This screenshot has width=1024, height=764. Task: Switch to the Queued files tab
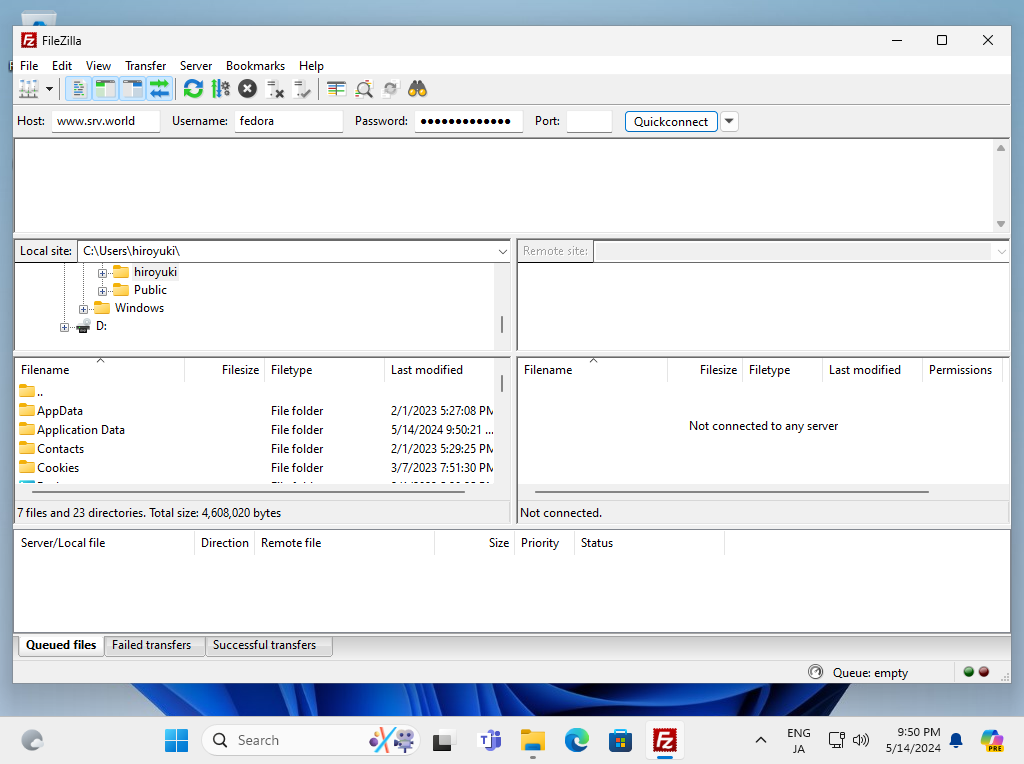coord(61,645)
